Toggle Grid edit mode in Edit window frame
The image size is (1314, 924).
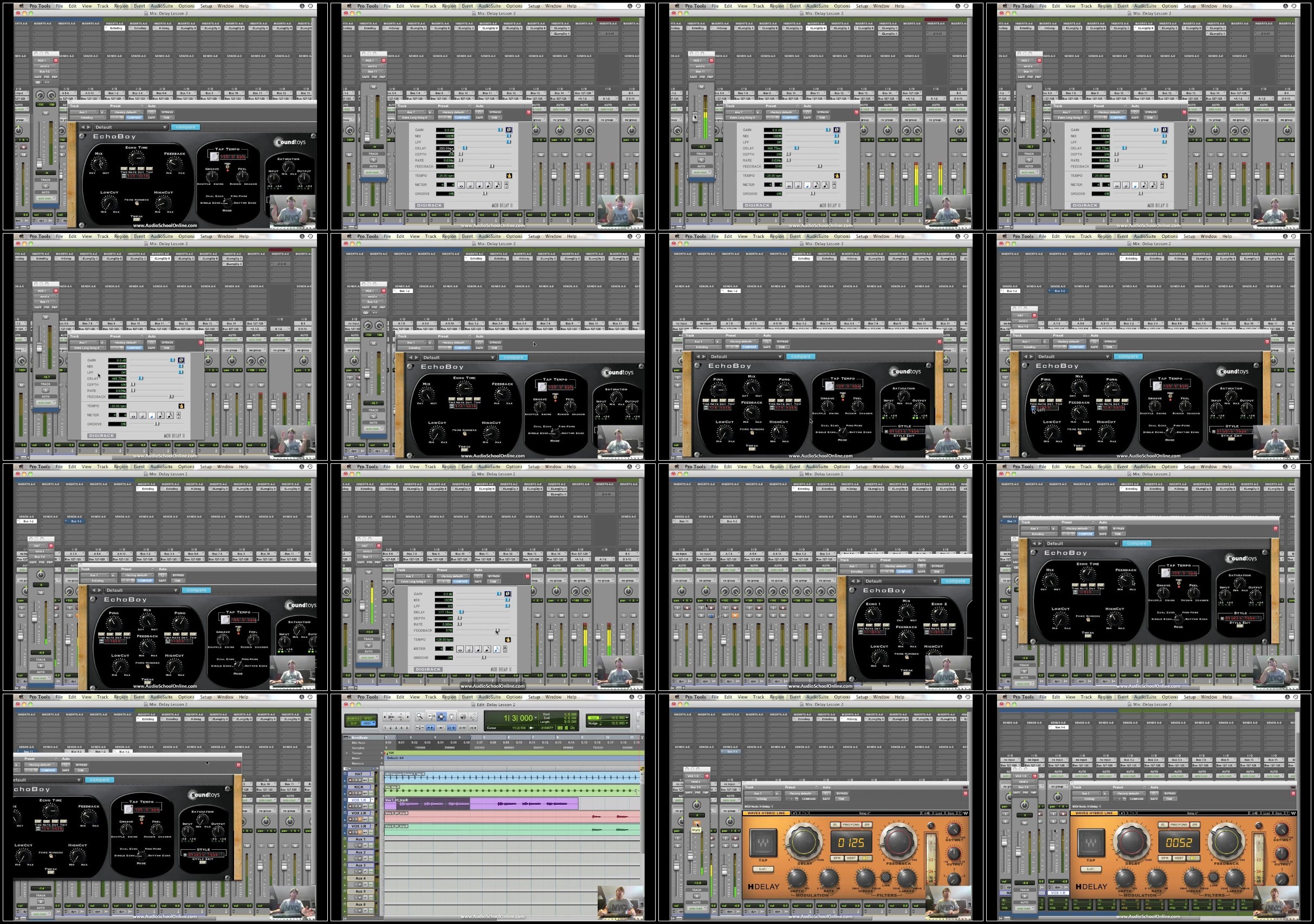point(368,723)
